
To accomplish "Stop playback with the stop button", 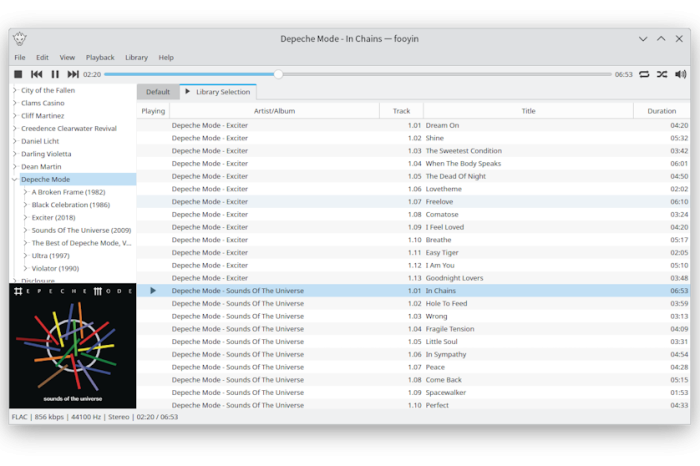I will [x=18, y=74].
